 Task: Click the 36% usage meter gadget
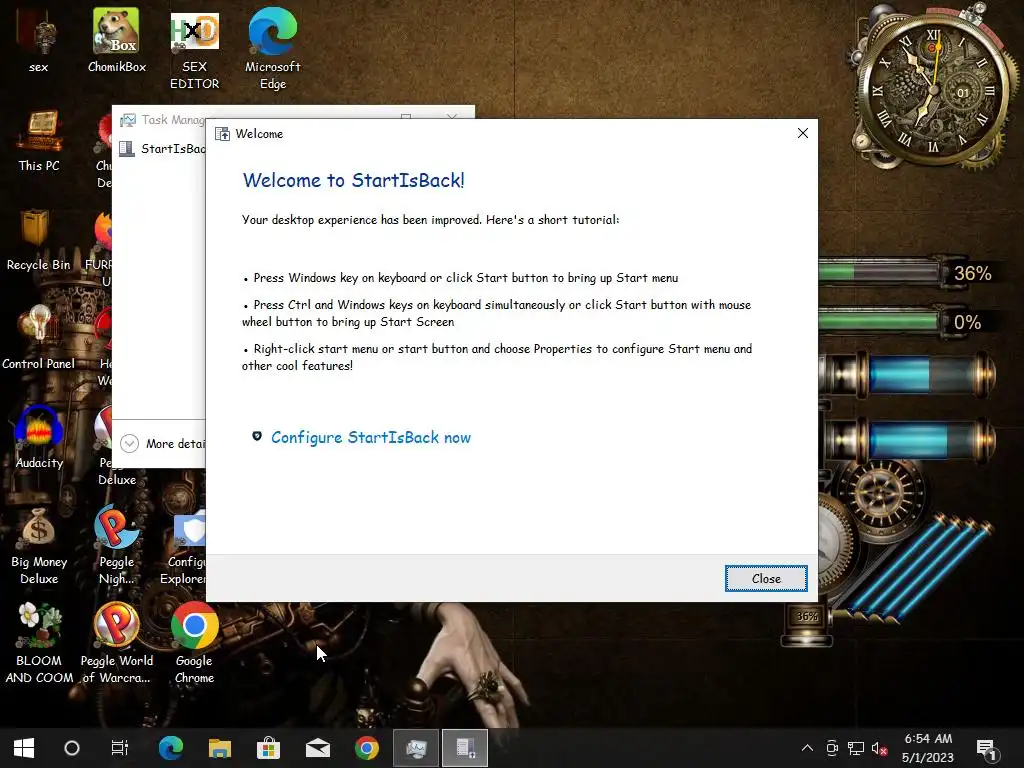(x=908, y=272)
